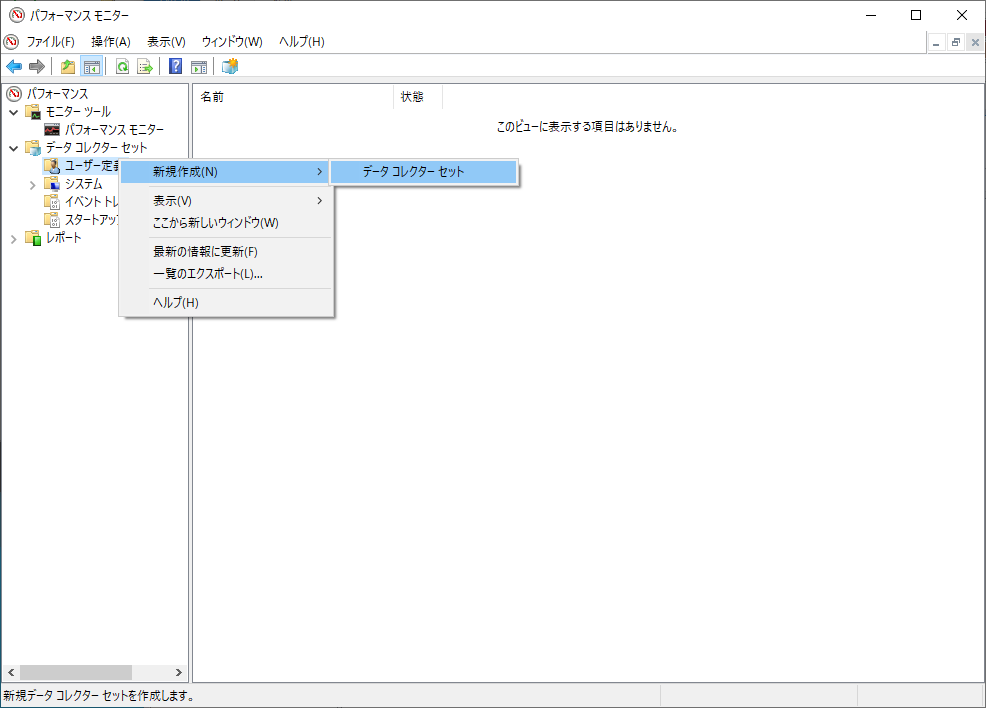Click the tree pane horizontal scrollbar thumb
Image resolution: width=986 pixels, height=708 pixels.
click(76, 672)
